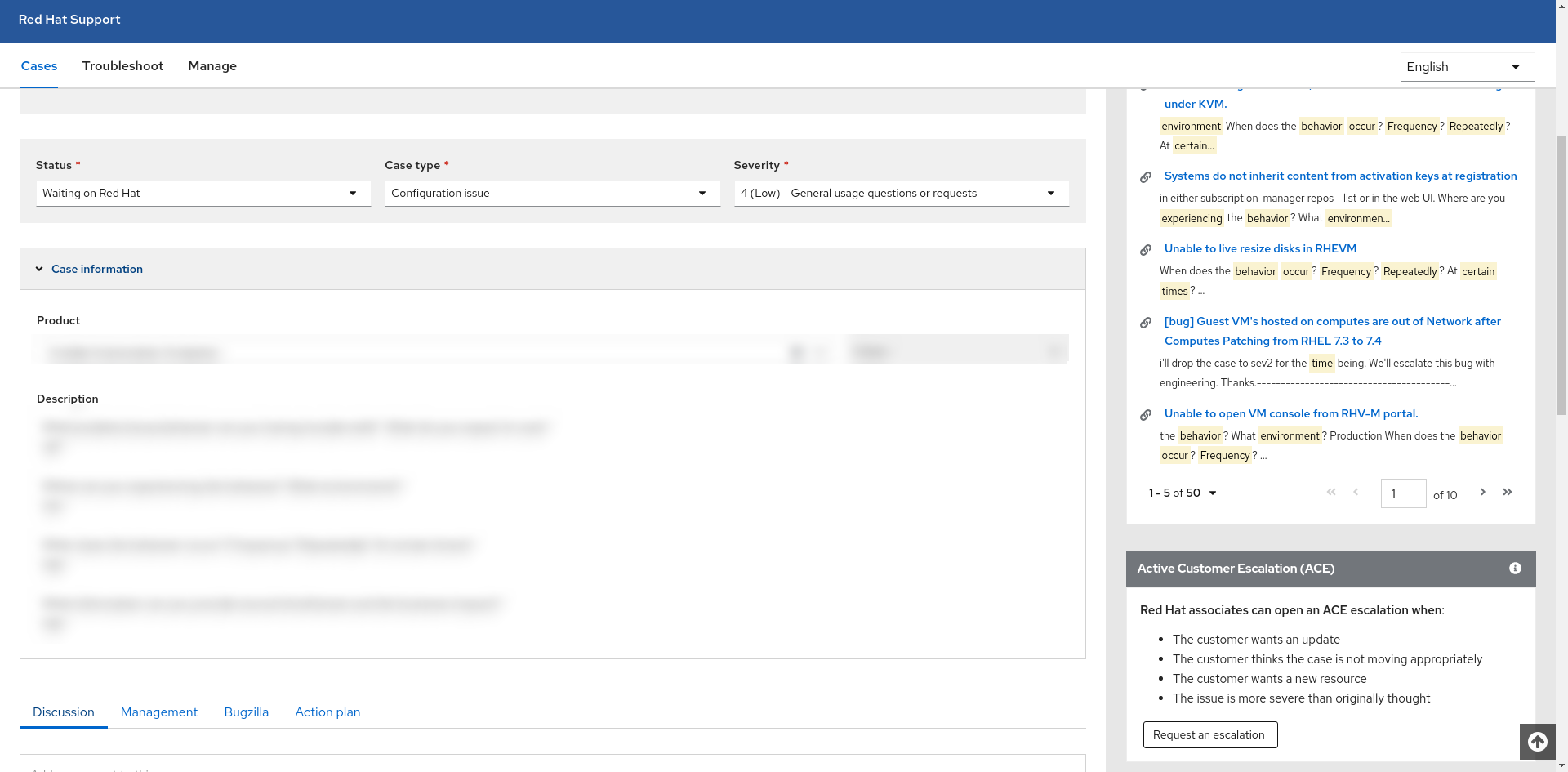Open the English language selector
Image resolution: width=1568 pixels, height=772 pixels.
point(1468,67)
